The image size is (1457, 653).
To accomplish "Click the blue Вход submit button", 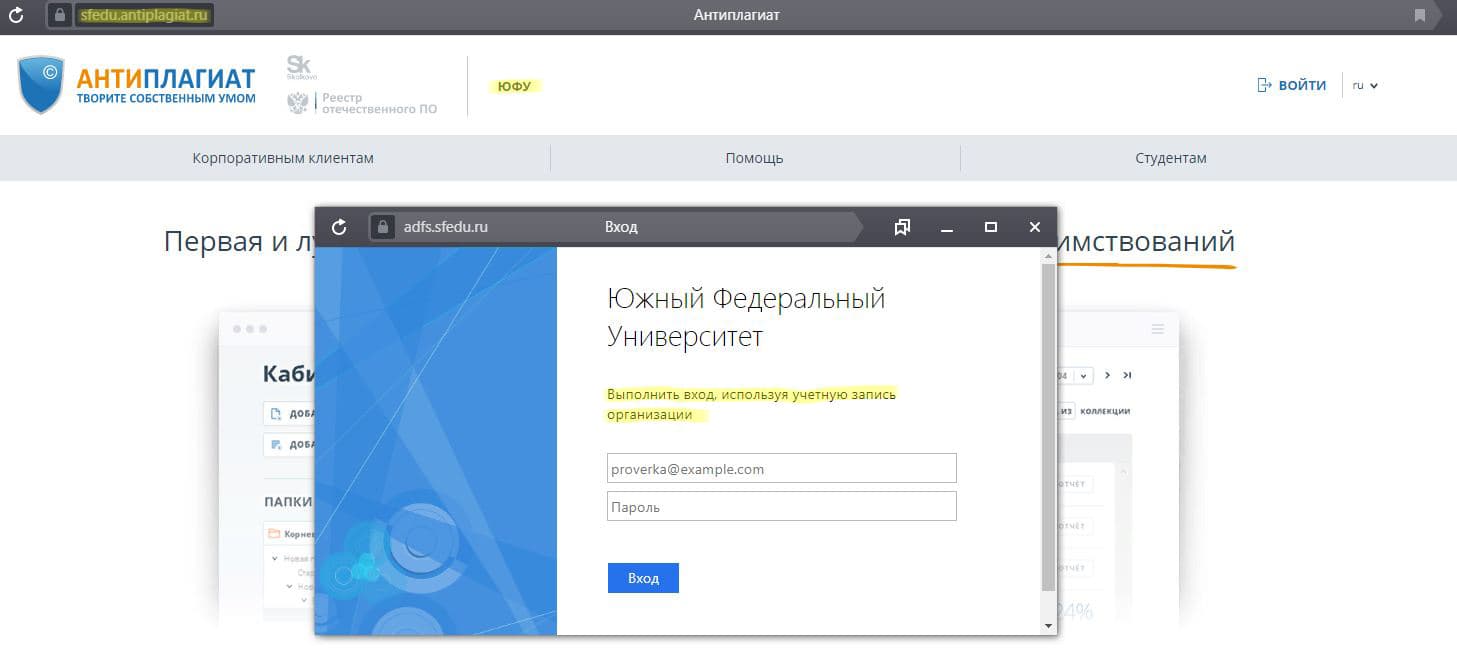I will click(643, 578).
